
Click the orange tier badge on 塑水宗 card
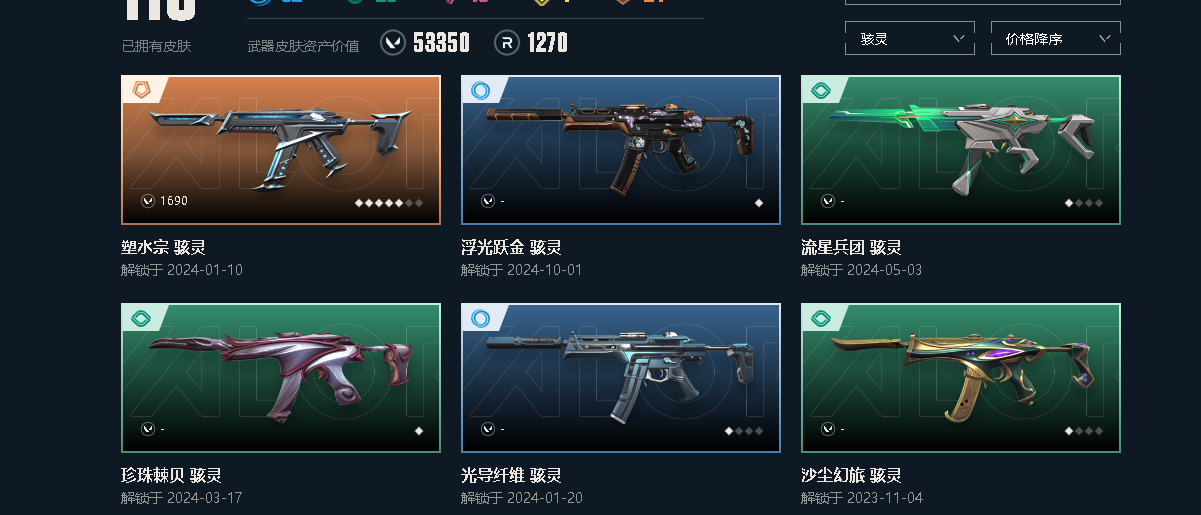pos(141,90)
